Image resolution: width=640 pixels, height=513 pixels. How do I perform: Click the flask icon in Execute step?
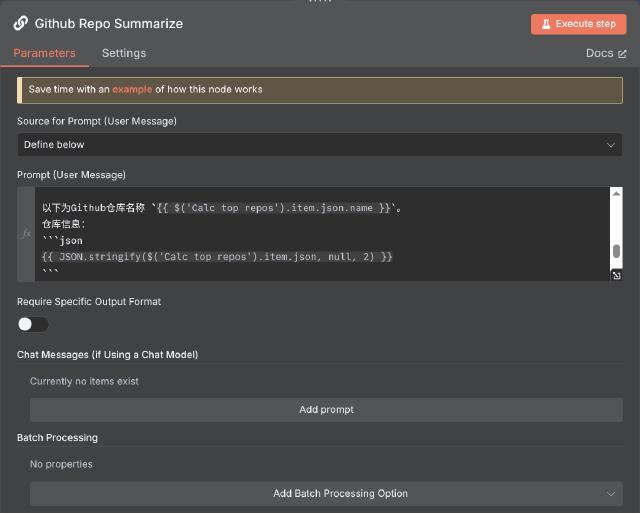[x=545, y=24]
